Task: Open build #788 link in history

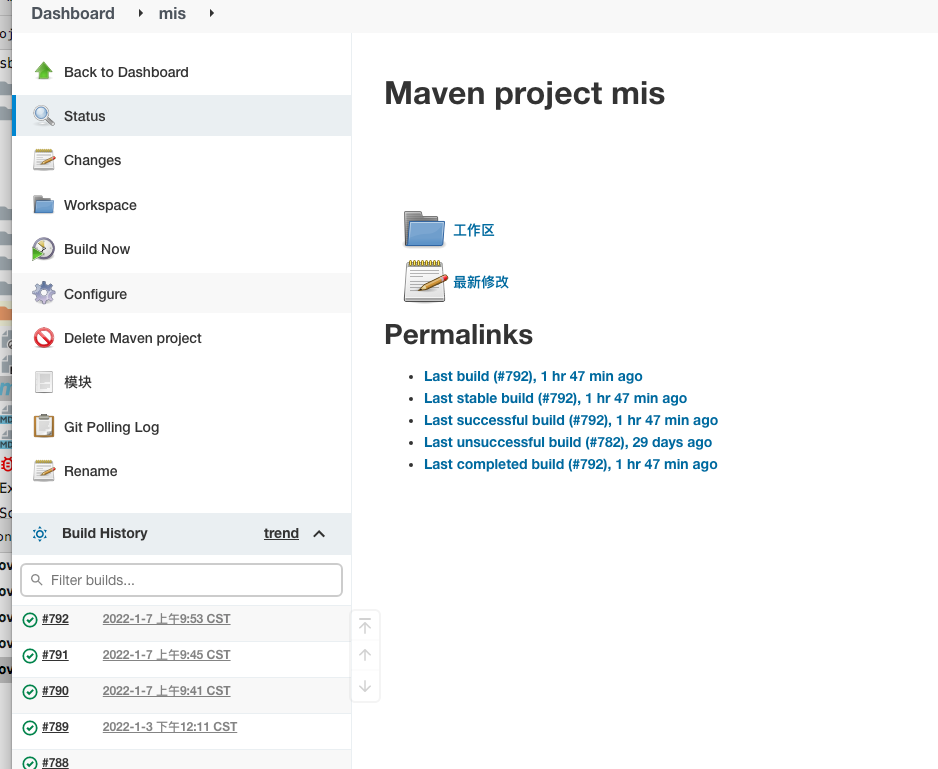Action: click(55, 762)
